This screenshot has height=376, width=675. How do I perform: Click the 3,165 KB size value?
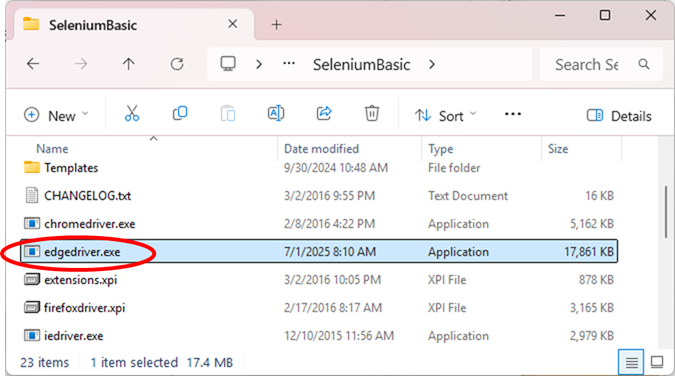coord(592,308)
